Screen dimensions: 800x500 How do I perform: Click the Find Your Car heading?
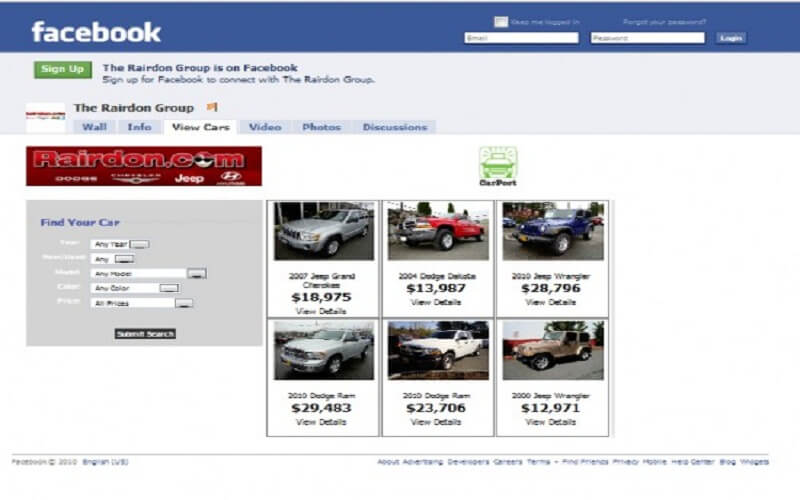click(x=80, y=222)
